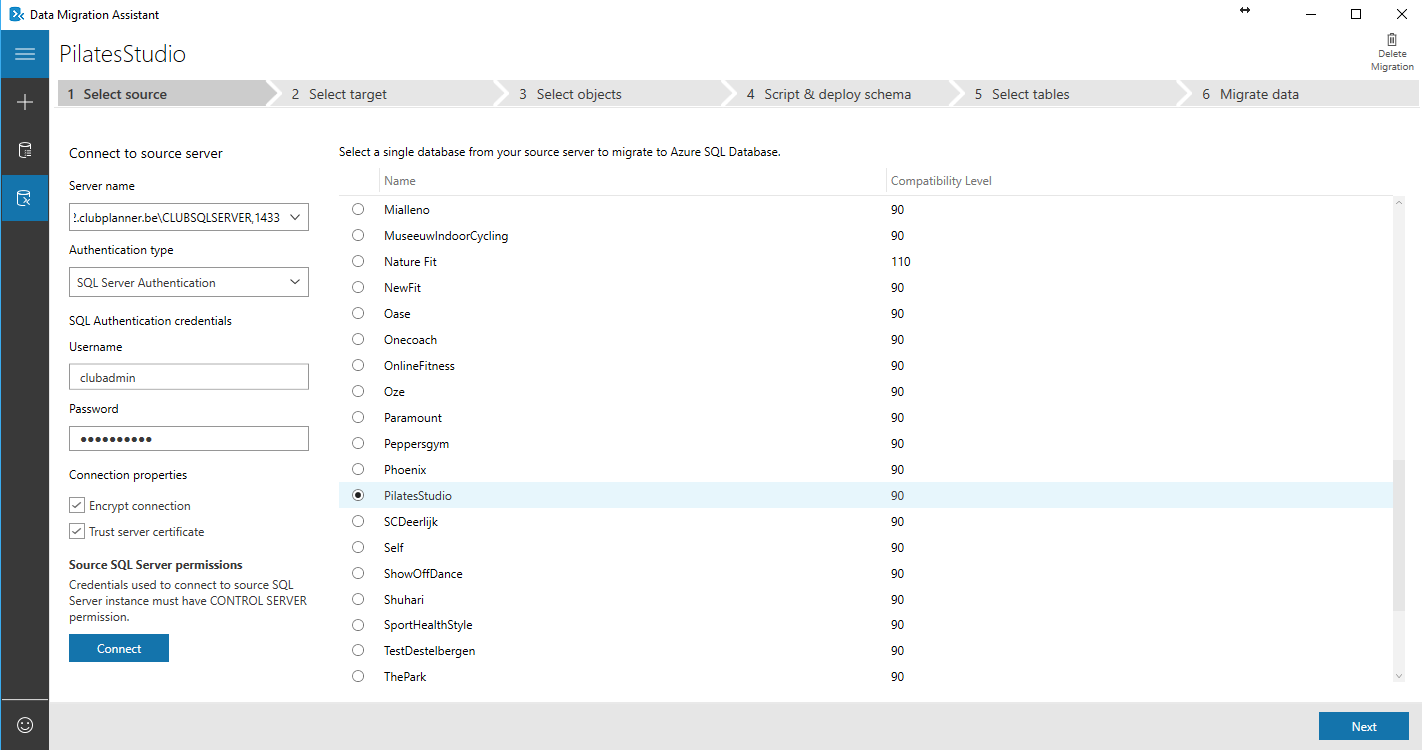Click the Delete Migration trash icon
This screenshot has height=750, width=1422.
(x=1392, y=40)
